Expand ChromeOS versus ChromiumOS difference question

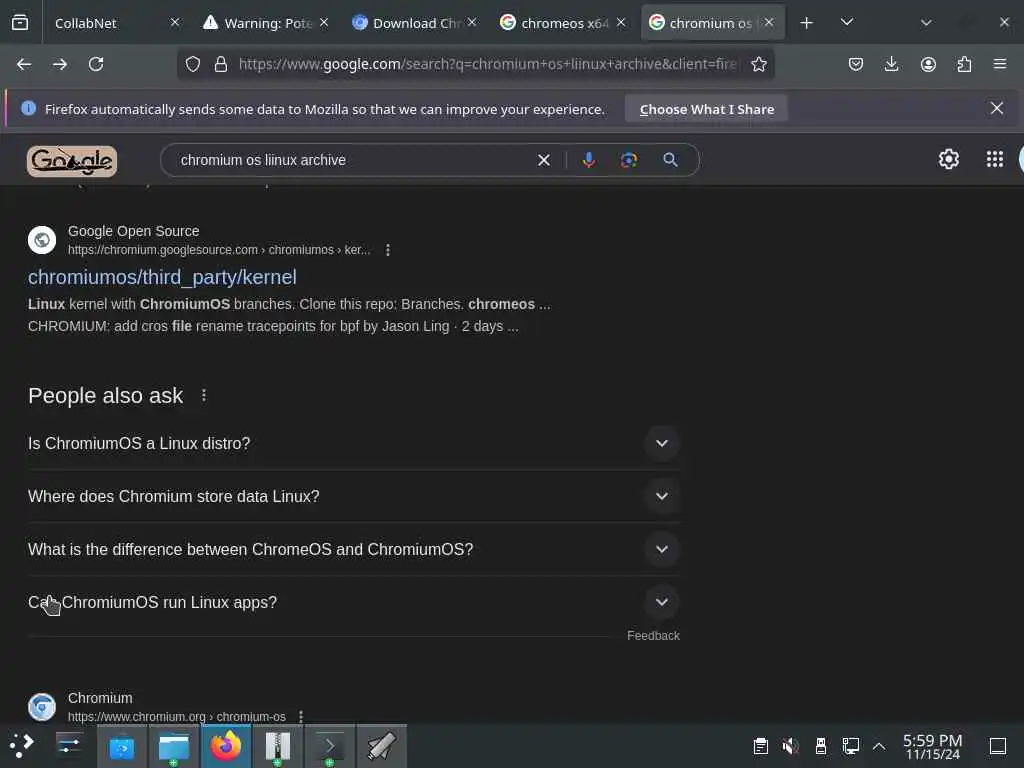pyautogui.click(x=353, y=549)
